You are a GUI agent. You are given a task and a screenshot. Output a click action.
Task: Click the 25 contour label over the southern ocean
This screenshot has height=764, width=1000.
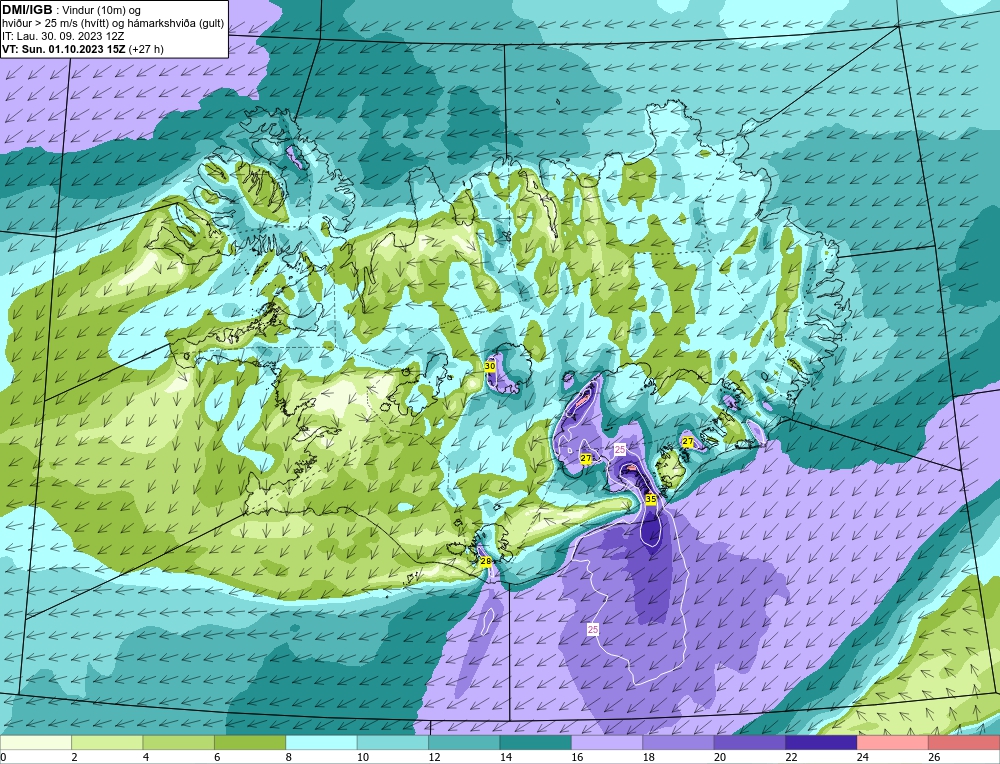(593, 629)
